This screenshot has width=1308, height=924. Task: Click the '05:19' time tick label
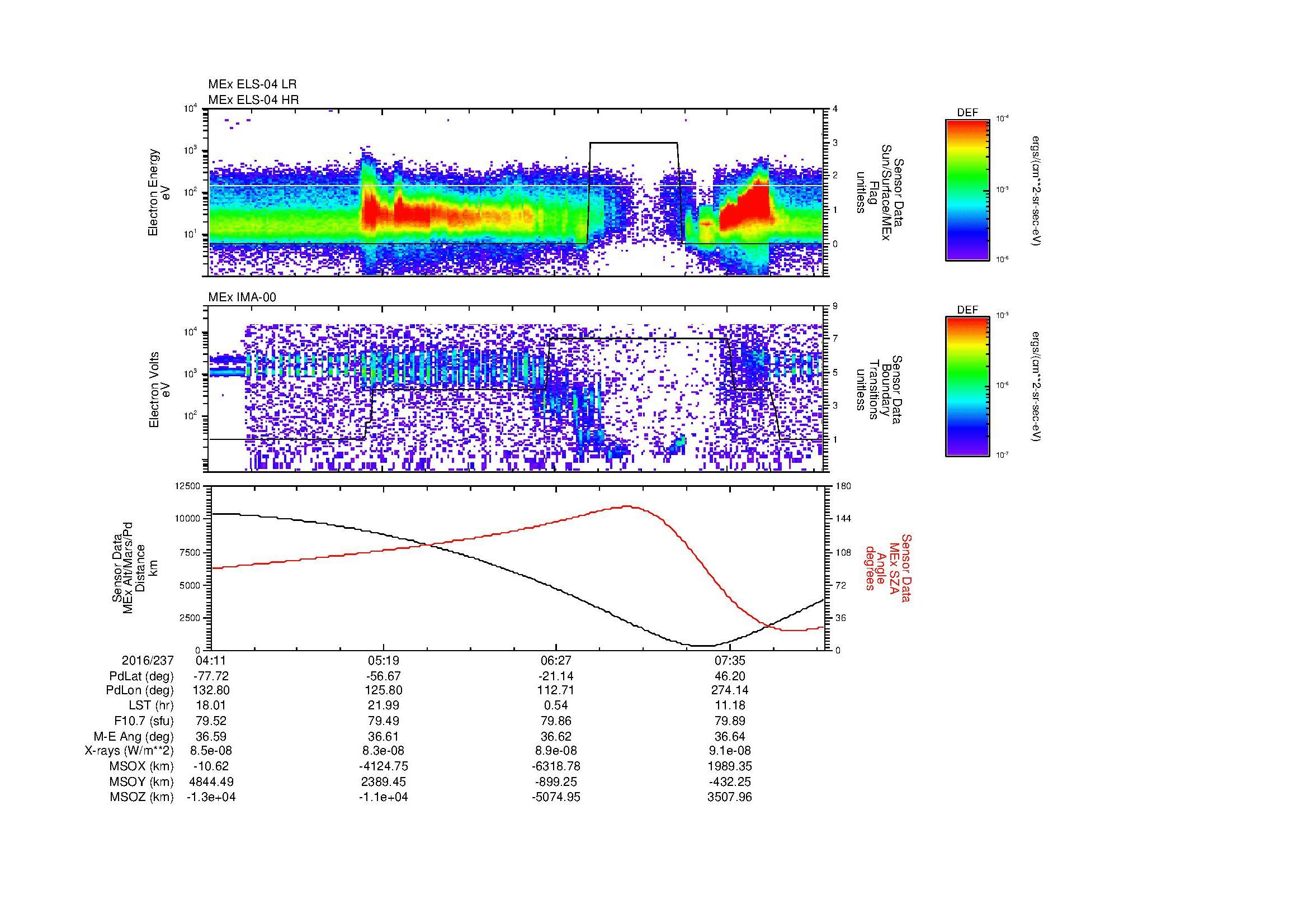click(x=383, y=660)
